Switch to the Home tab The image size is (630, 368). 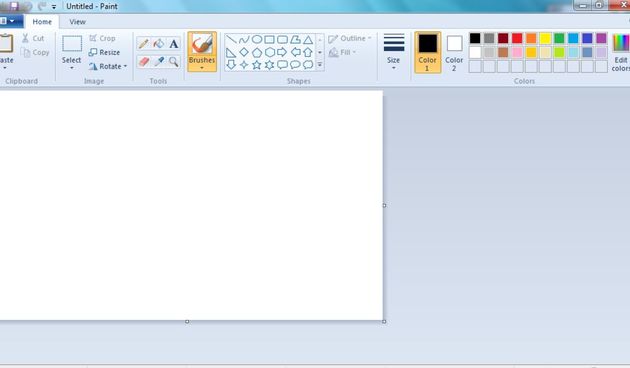(42, 22)
